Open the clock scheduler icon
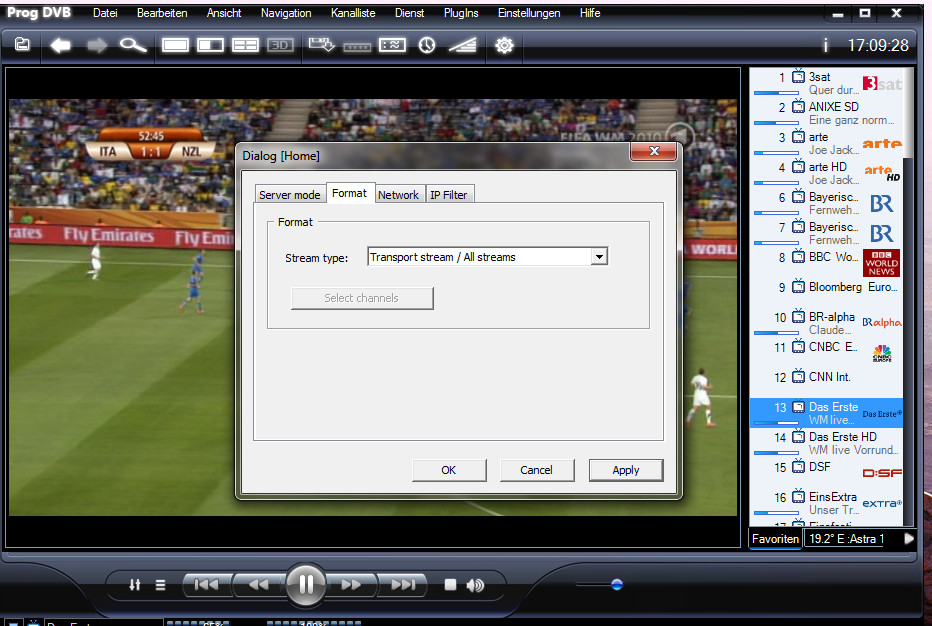 click(x=427, y=45)
